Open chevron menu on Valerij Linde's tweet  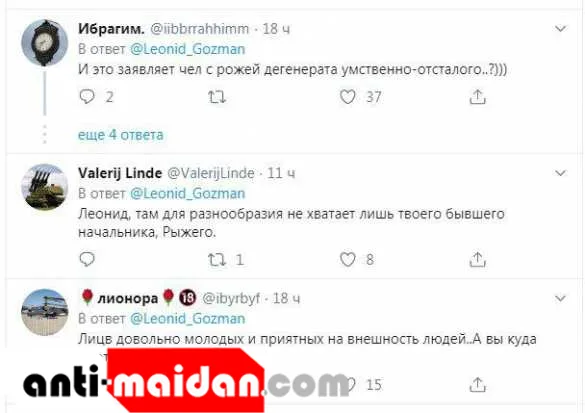tap(560, 173)
